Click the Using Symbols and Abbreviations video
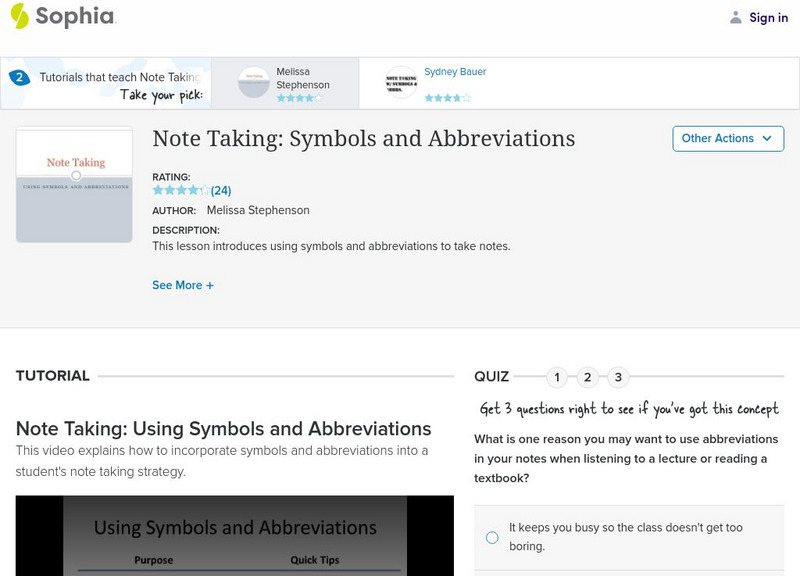 [235, 535]
